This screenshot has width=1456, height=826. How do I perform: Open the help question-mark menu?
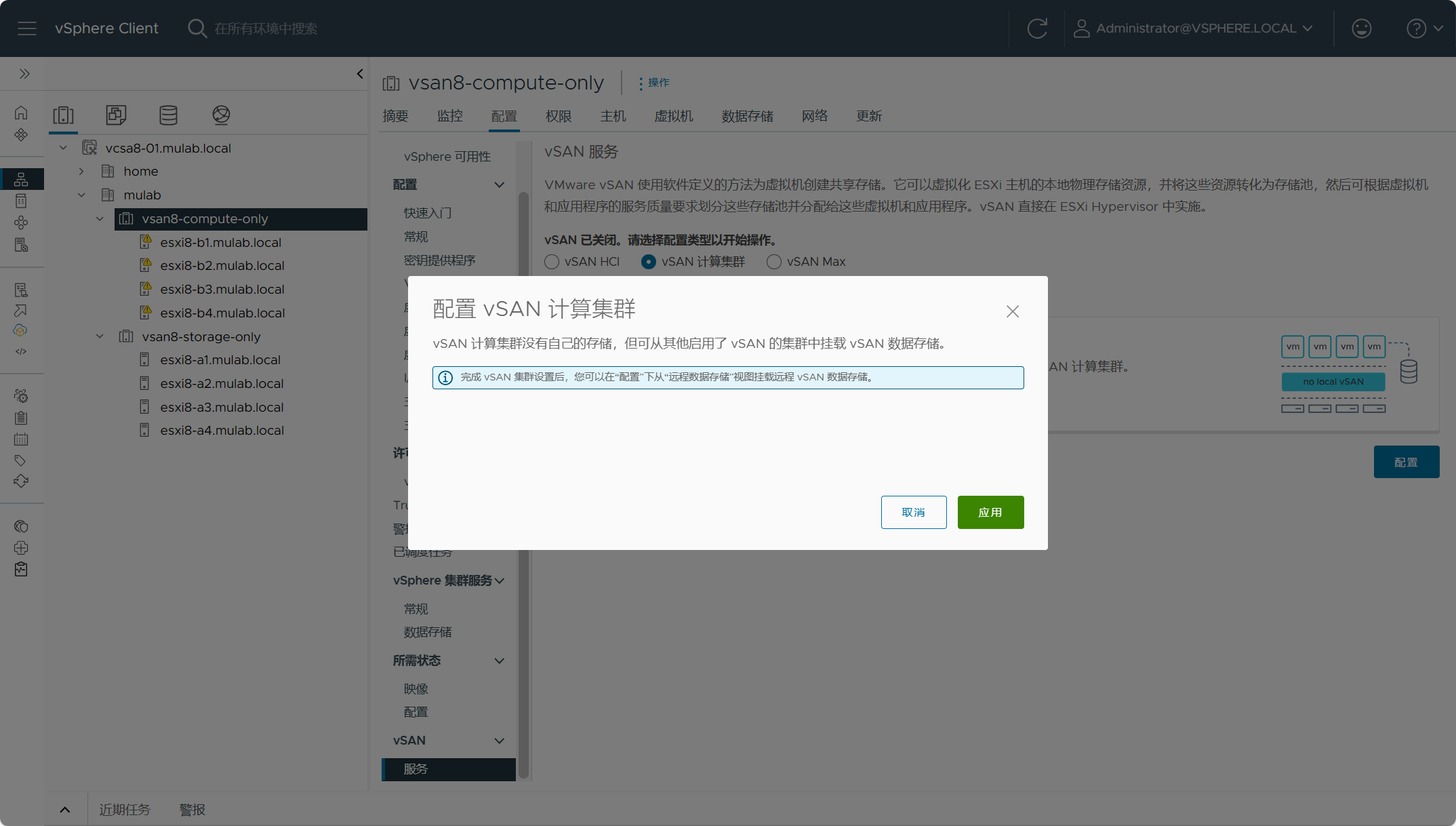(1424, 28)
